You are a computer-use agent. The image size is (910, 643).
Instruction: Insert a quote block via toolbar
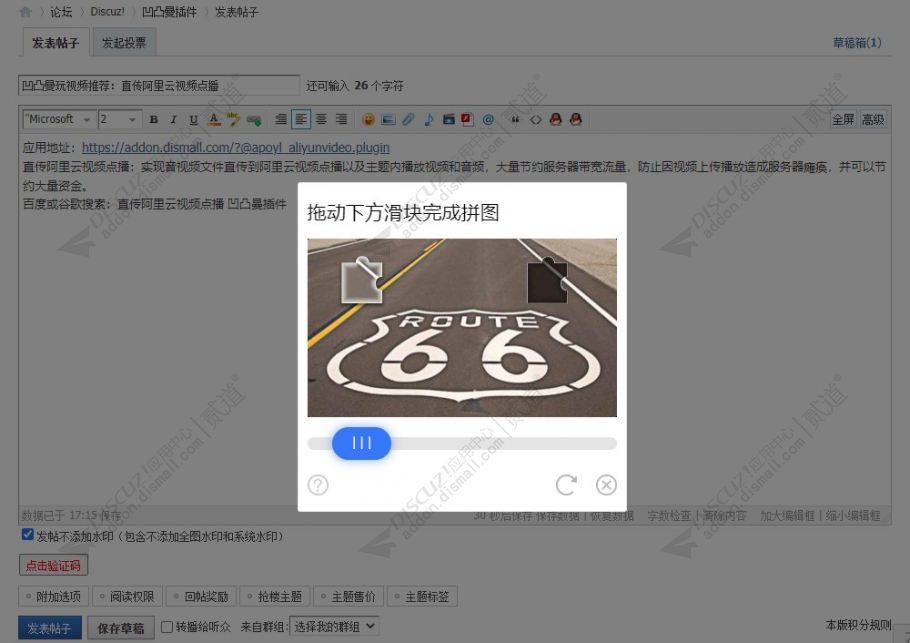pos(515,120)
